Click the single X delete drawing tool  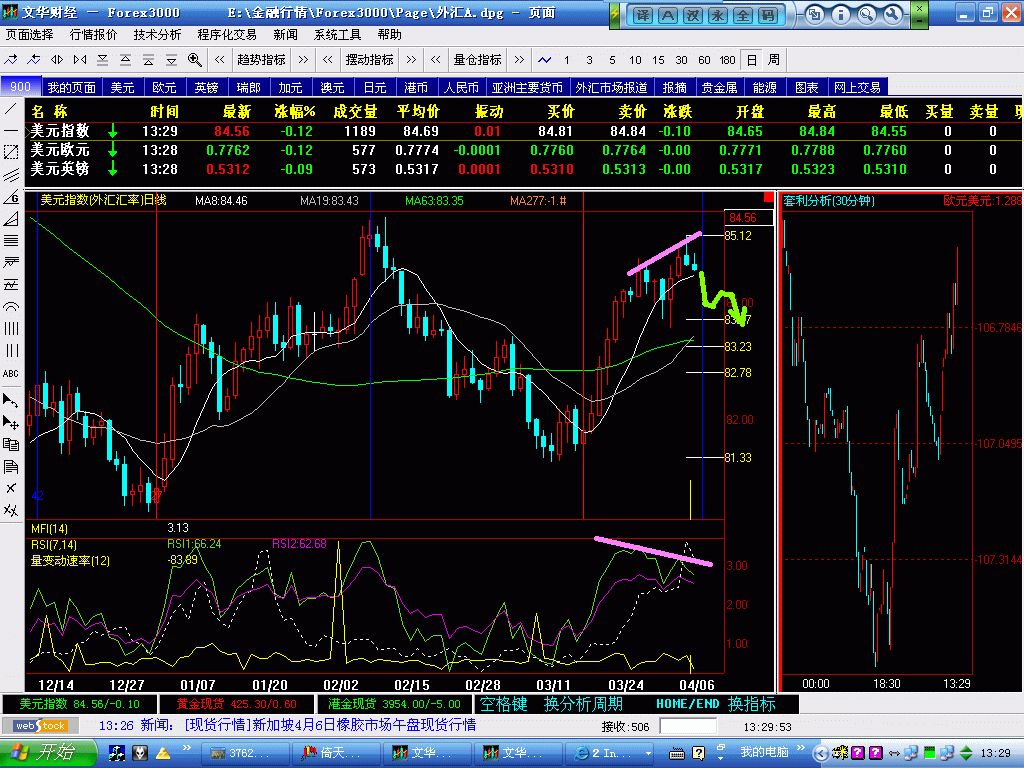[11, 488]
